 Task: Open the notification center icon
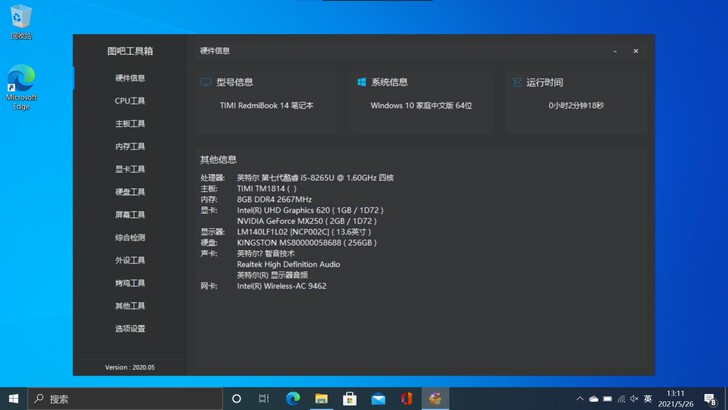point(710,399)
